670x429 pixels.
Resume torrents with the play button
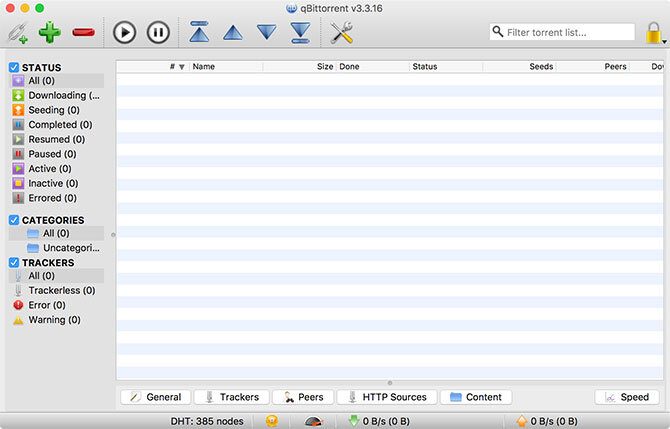pyautogui.click(x=124, y=32)
